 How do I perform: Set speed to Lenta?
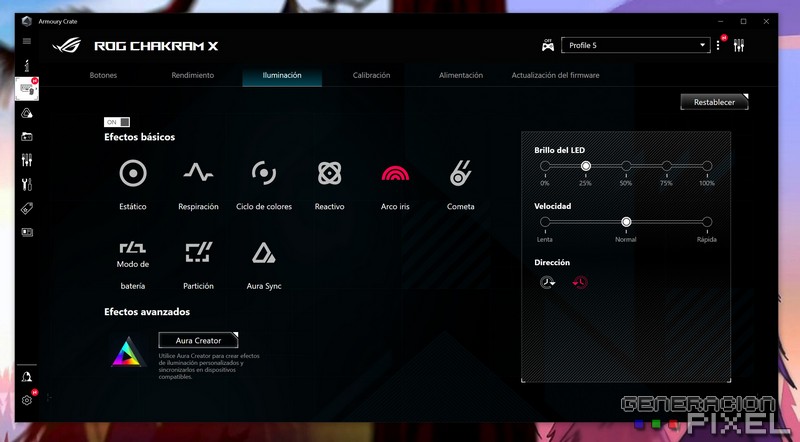point(545,222)
